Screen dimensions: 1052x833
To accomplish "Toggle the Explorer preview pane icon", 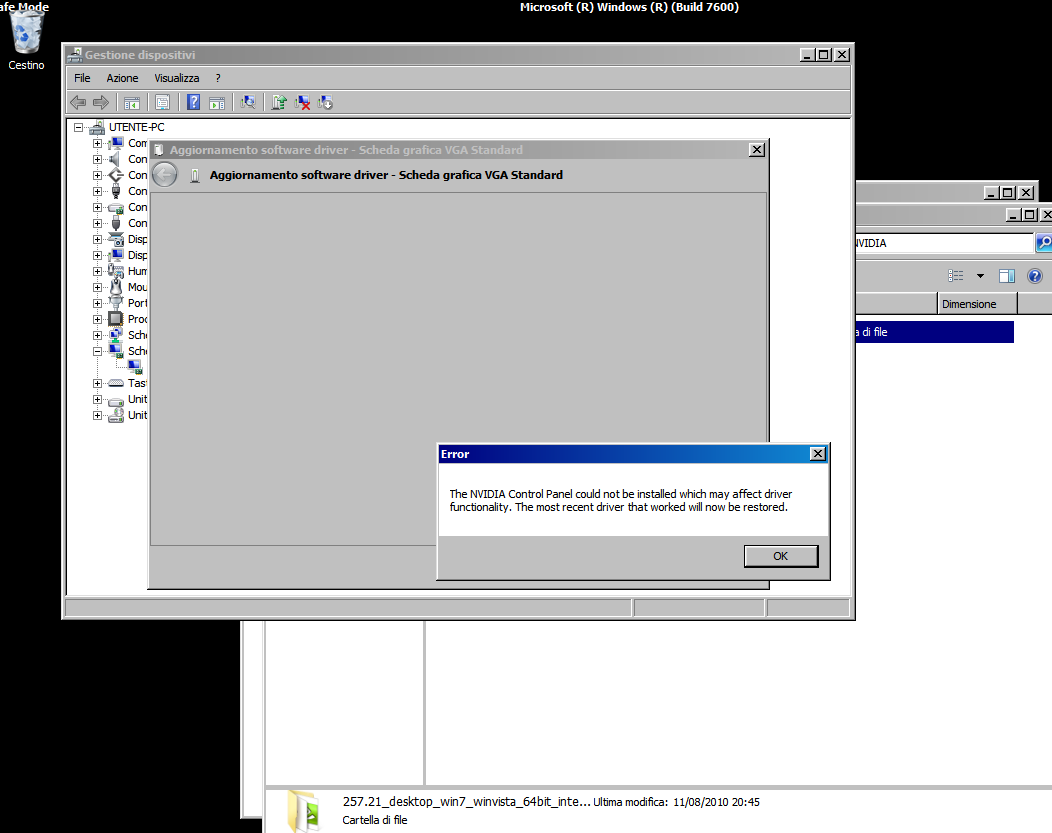I will (1007, 276).
